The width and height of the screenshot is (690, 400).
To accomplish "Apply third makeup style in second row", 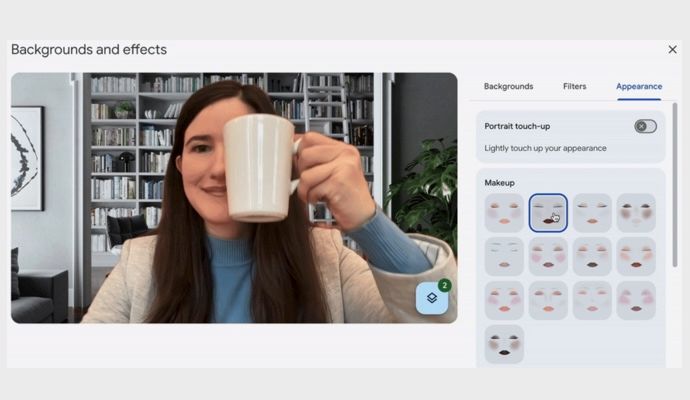I will tap(592, 257).
